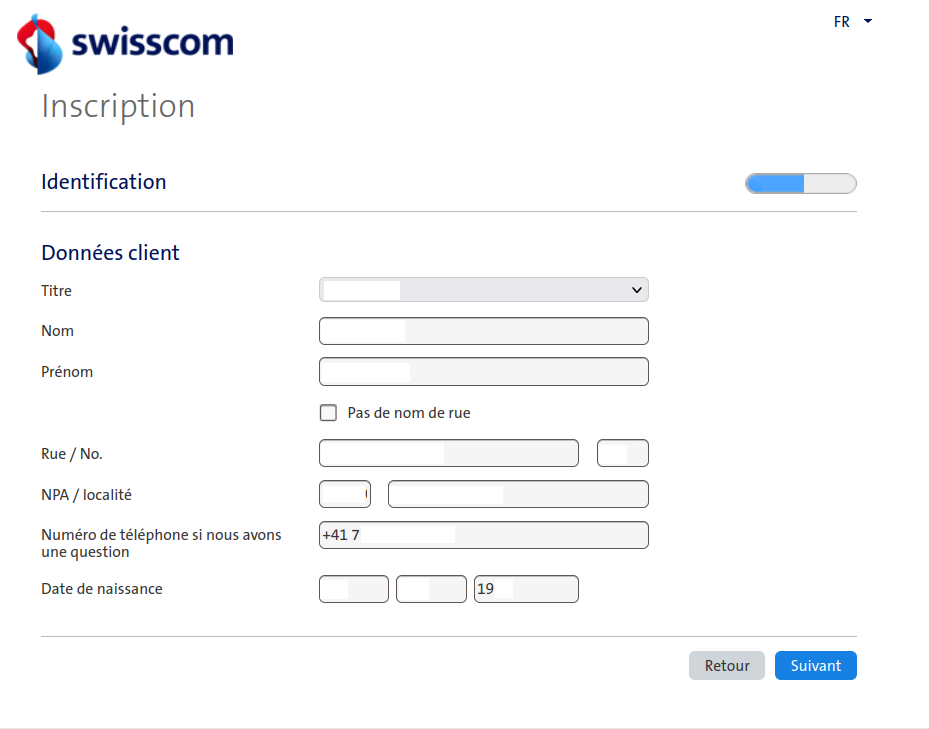Focus the birth year field
929x729 pixels.
point(526,589)
